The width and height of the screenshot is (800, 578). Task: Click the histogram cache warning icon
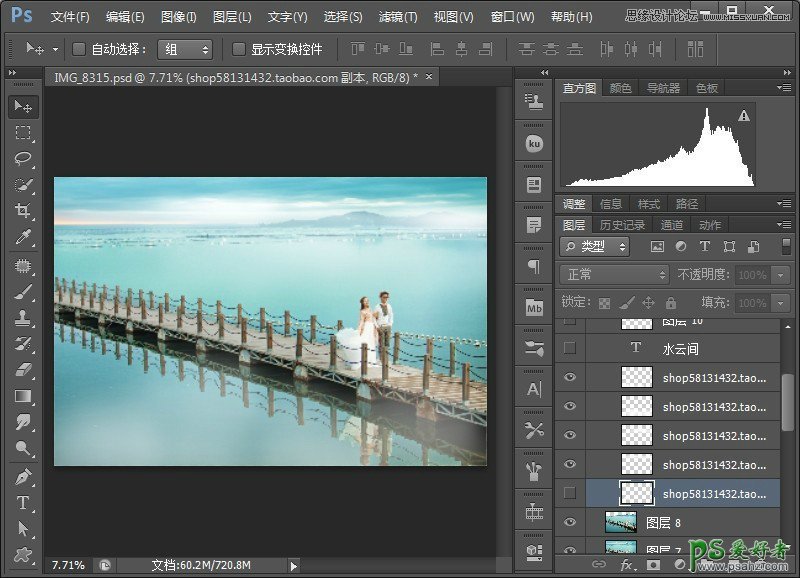pos(744,116)
